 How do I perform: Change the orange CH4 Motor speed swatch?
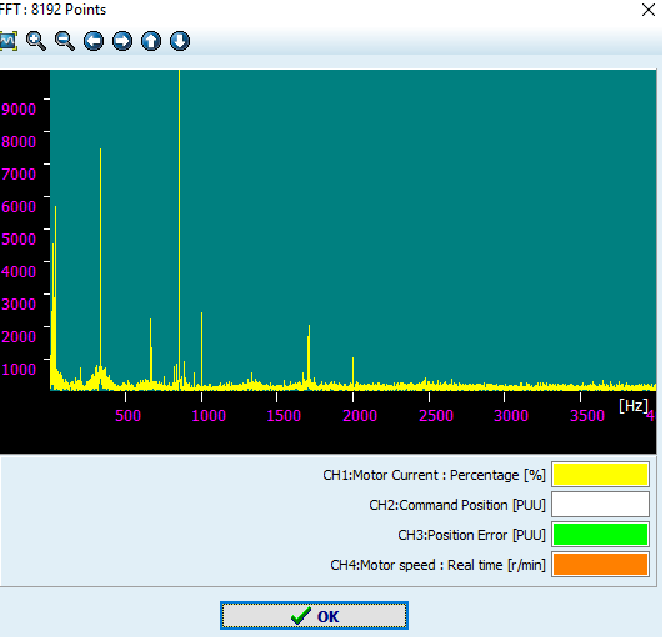(600, 565)
